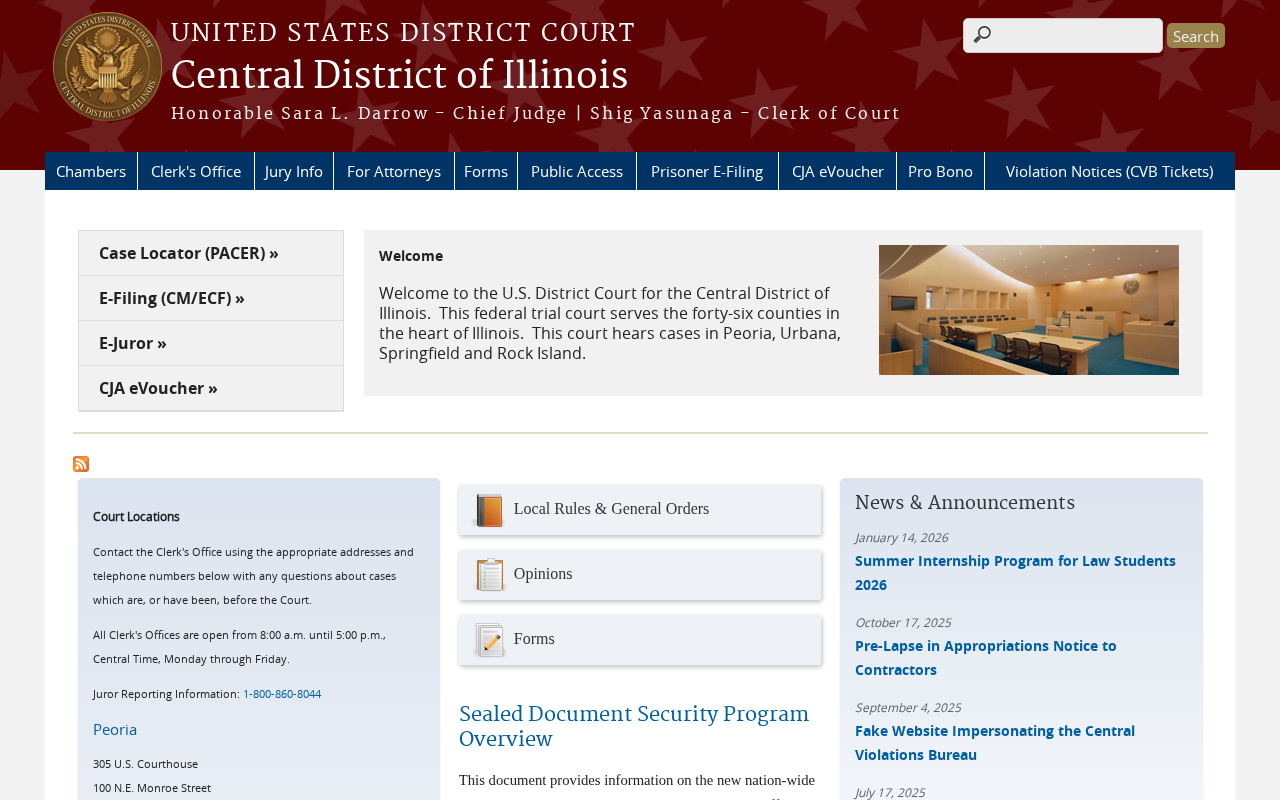Open the Jury Info menu
1280x800 pixels.
click(294, 171)
